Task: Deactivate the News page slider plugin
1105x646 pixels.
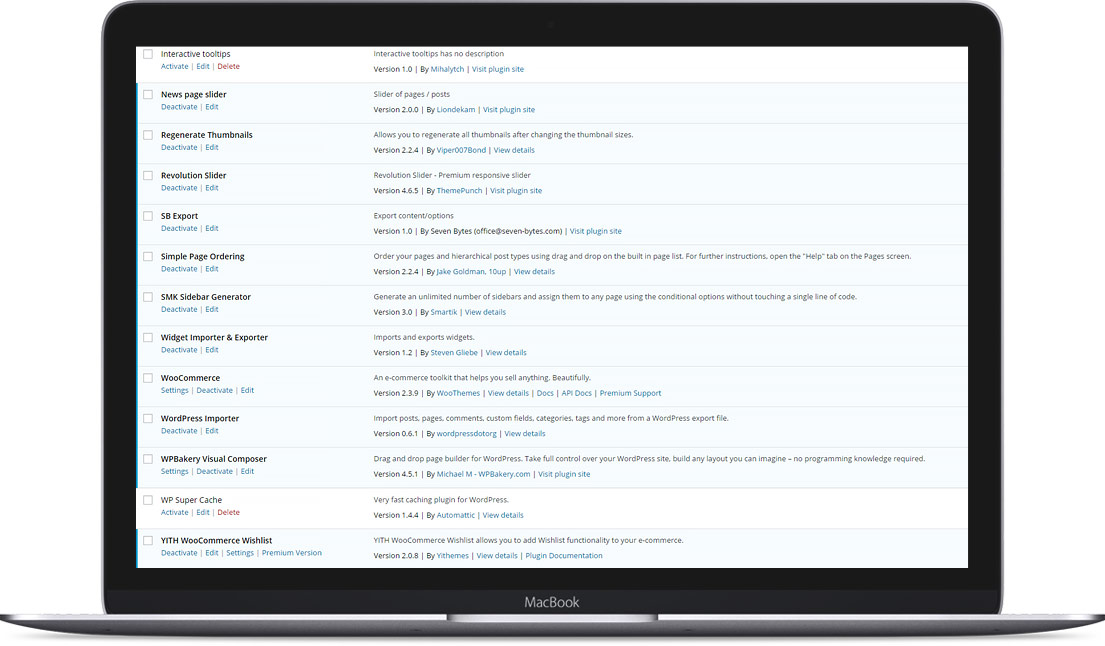Action: pos(179,107)
